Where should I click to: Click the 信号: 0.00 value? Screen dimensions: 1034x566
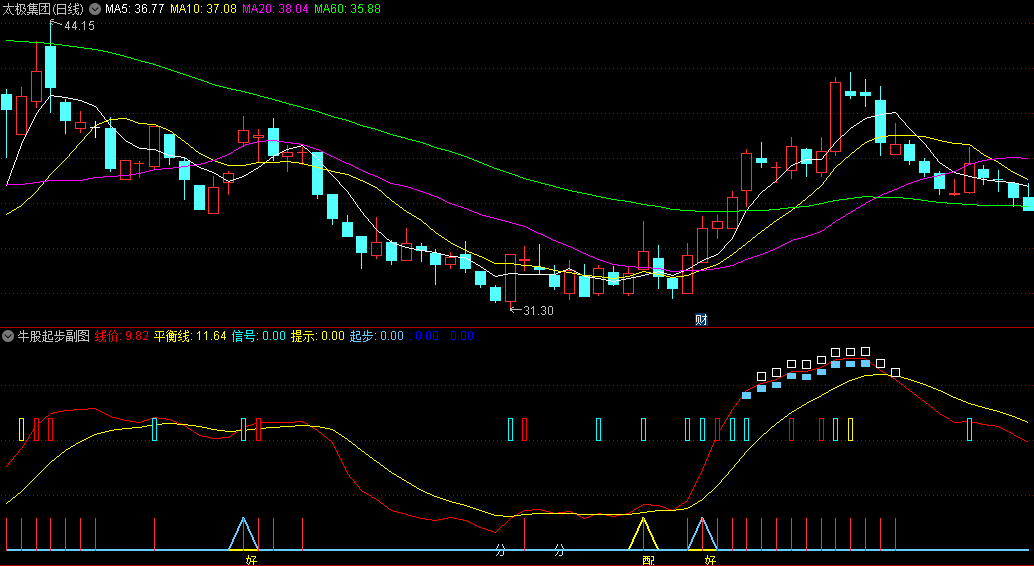click(x=258, y=336)
